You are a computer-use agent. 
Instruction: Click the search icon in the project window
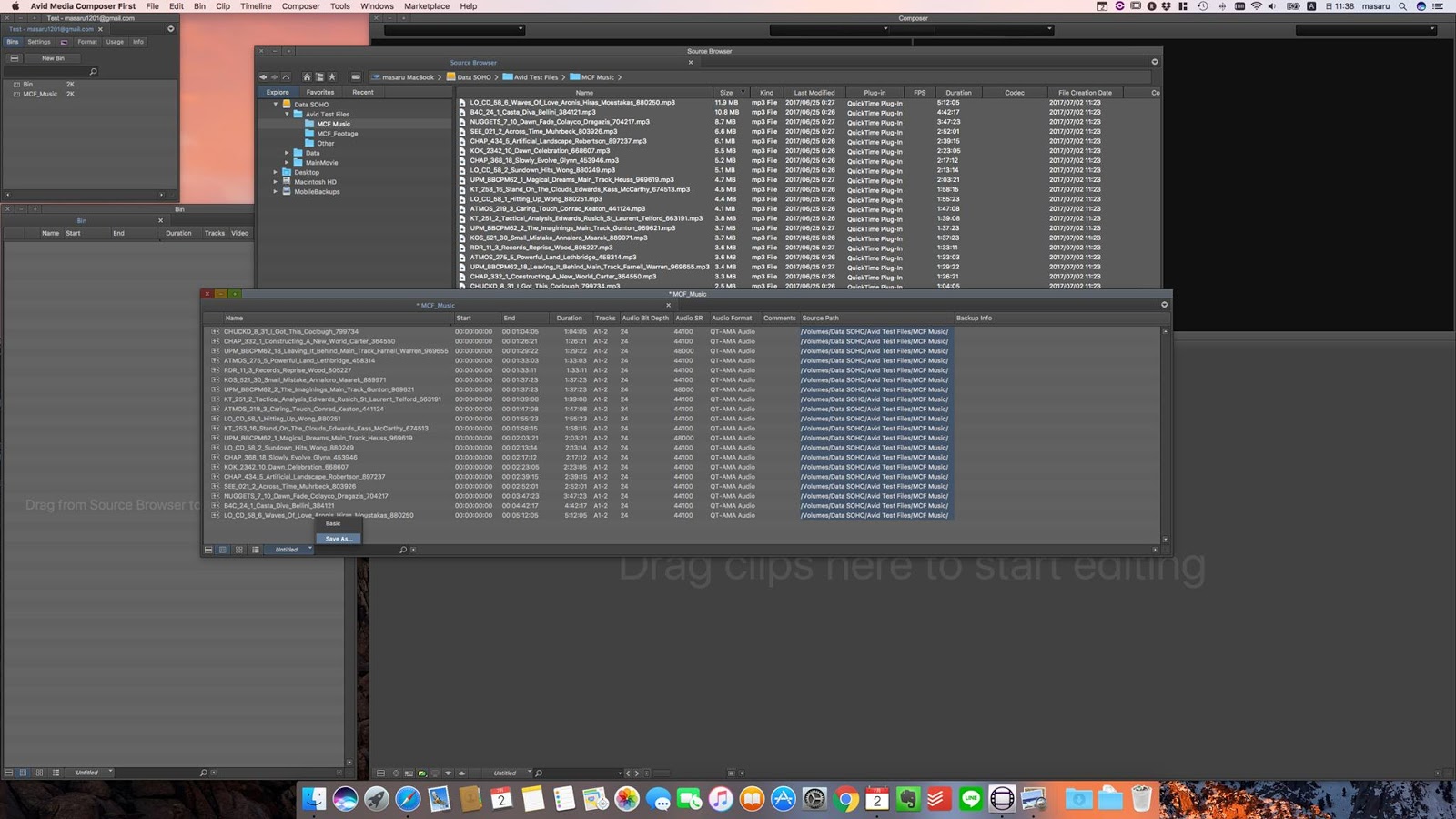93,72
